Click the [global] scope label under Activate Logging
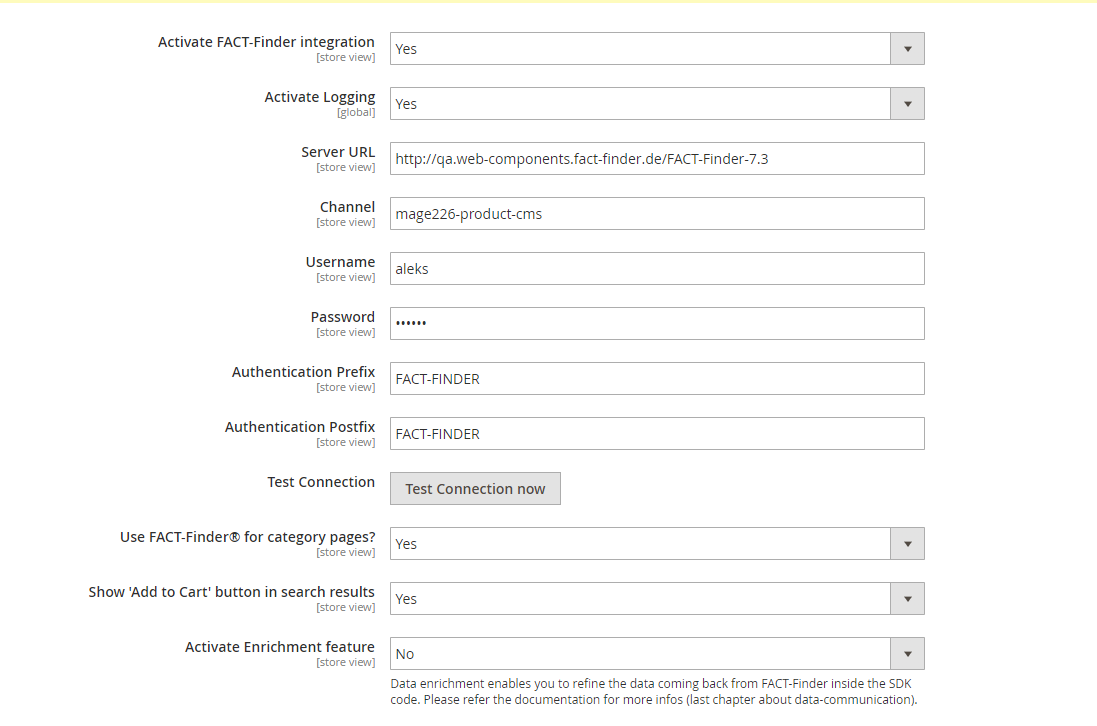 coord(356,112)
